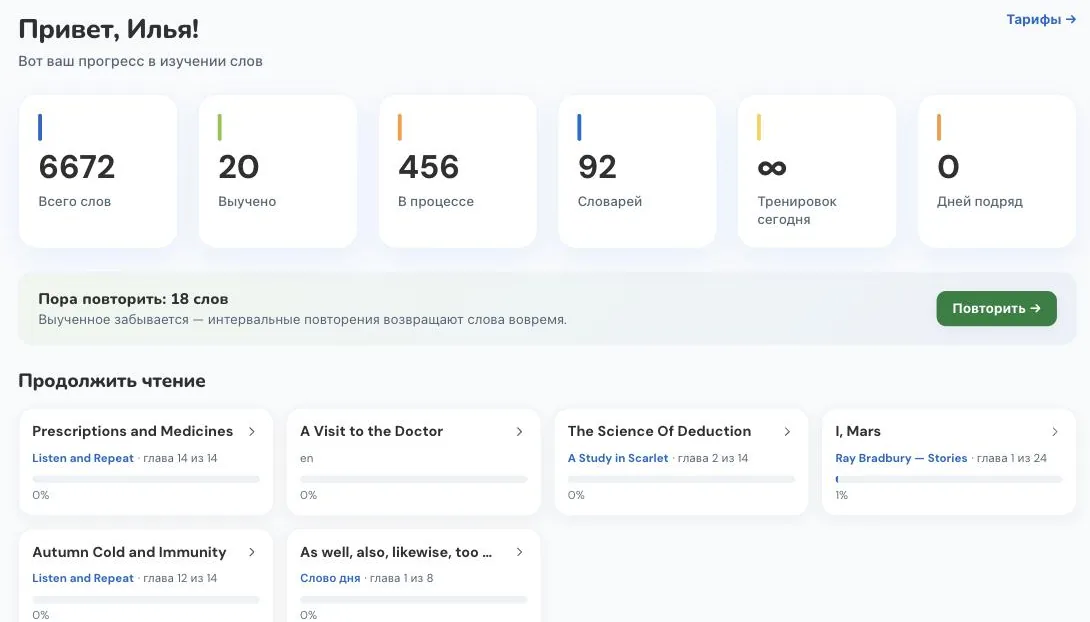This screenshot has width=1090, height=622.
Task: Open Listen and Repeat link under Prescriptions and Medicines
Action: pyautogui.click(x=83, y=458)
